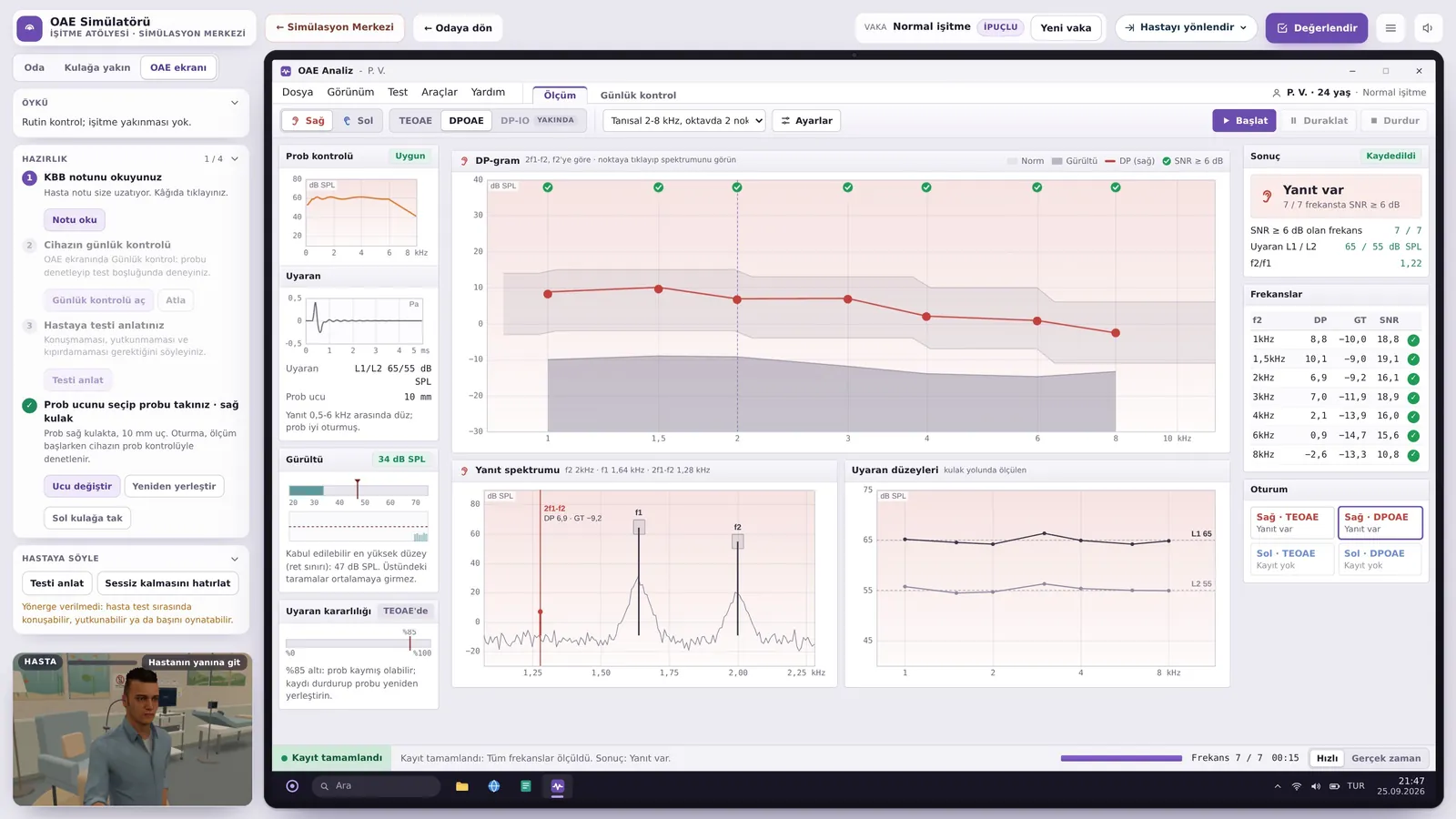This screenshot has width=1456, height=819.
Task: Click the OAE Analiz taskbar icon
Action: (558, 786)
